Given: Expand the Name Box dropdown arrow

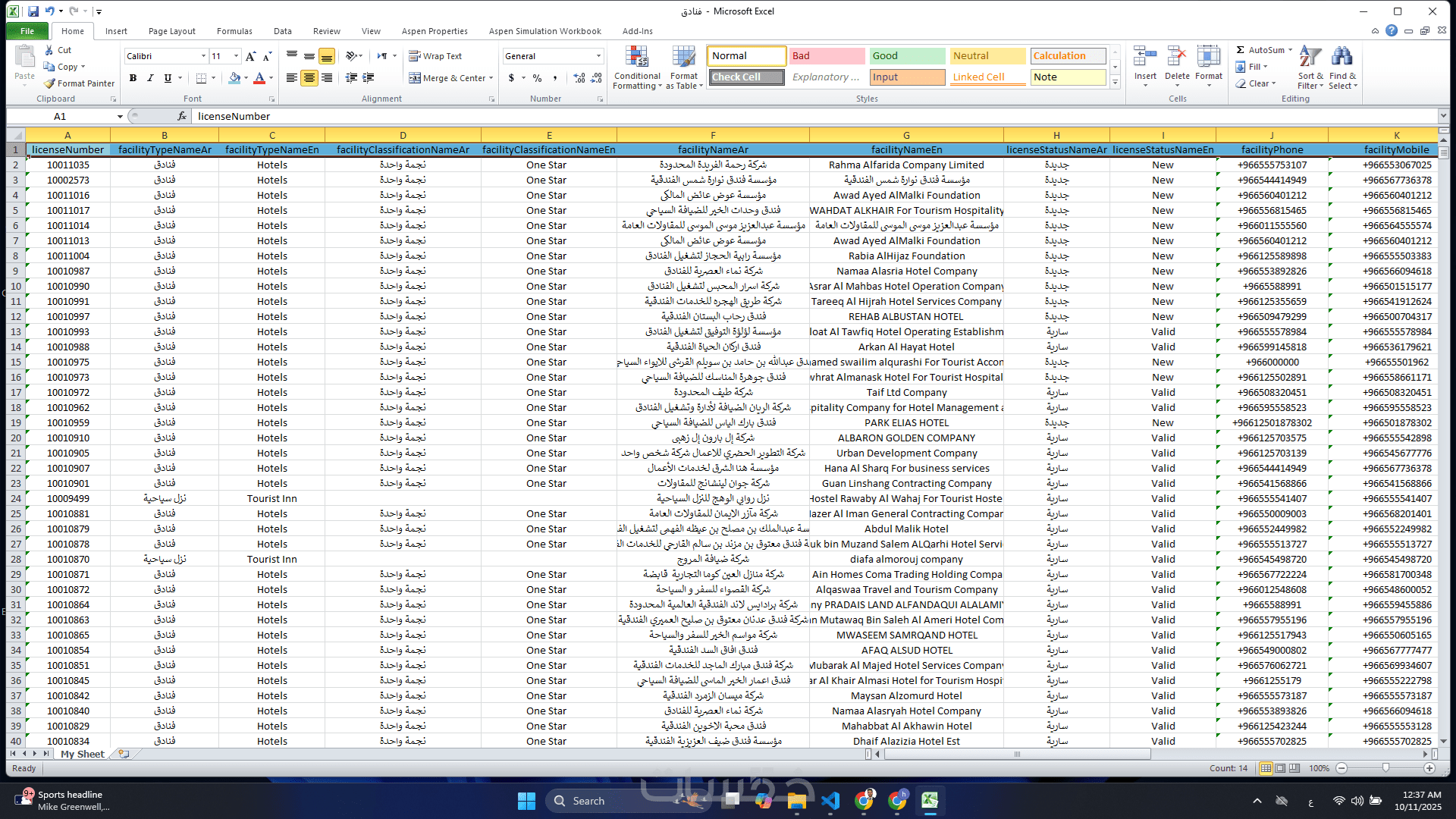Looking at the screenshot, I should coord(120,117).
